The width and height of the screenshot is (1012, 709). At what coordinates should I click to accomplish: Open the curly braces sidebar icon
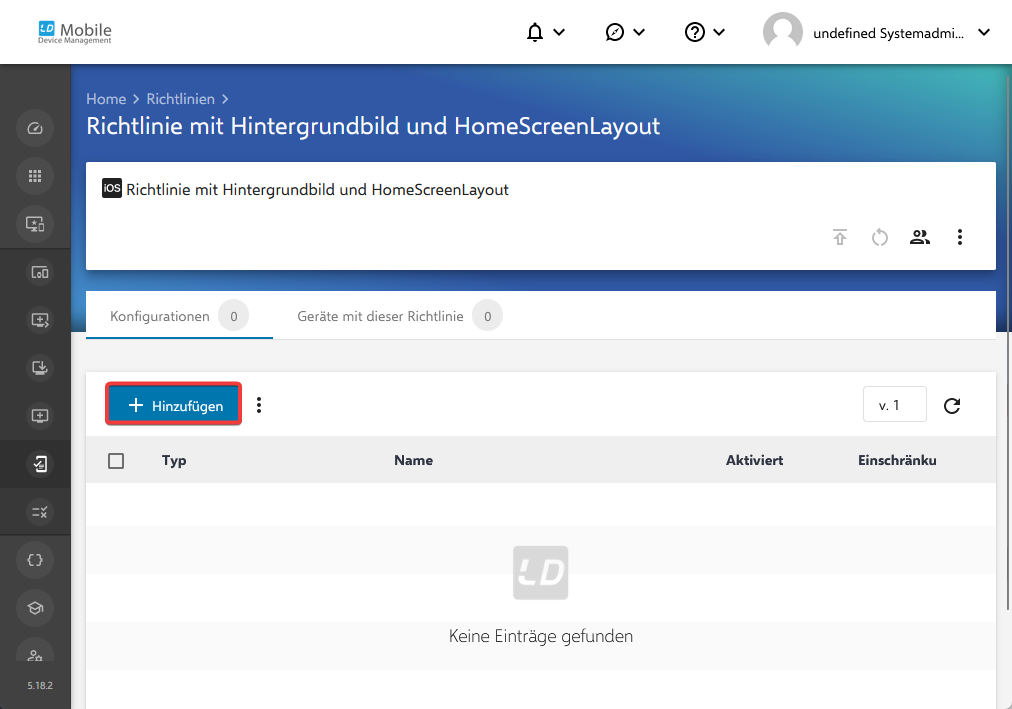tap(35, 560)
